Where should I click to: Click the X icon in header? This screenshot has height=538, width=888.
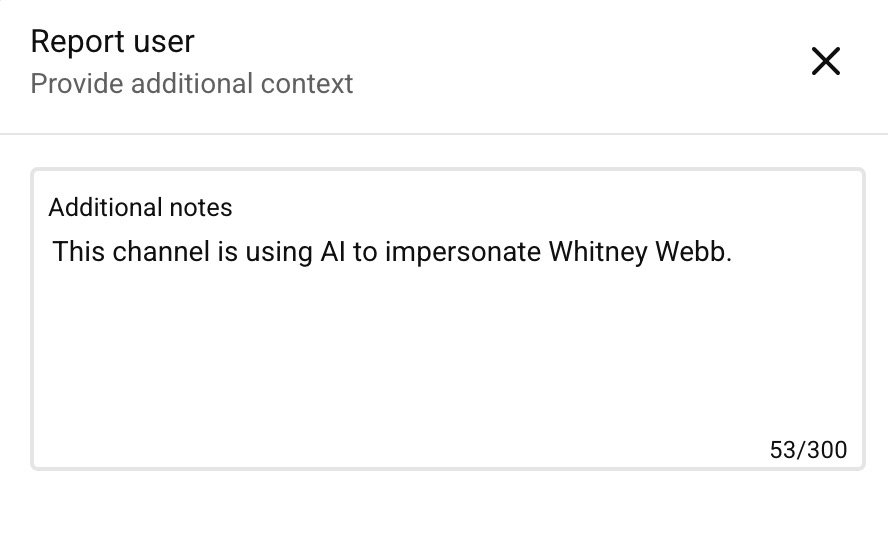pos(825,61)
